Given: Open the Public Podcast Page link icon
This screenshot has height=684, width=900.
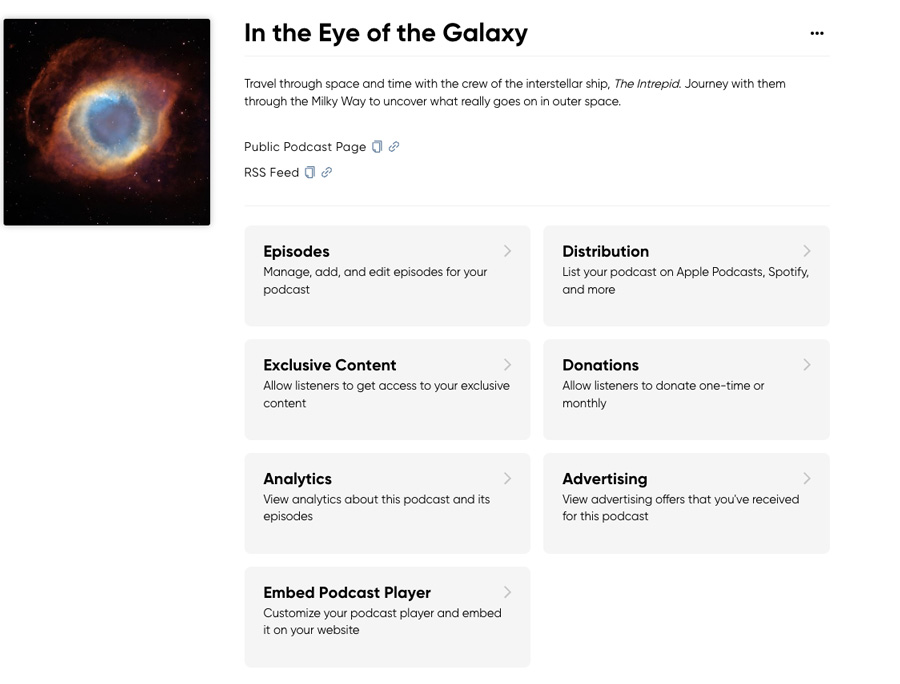Looking at the screenshot, I should pyautogui.click(x=394, y=147).
